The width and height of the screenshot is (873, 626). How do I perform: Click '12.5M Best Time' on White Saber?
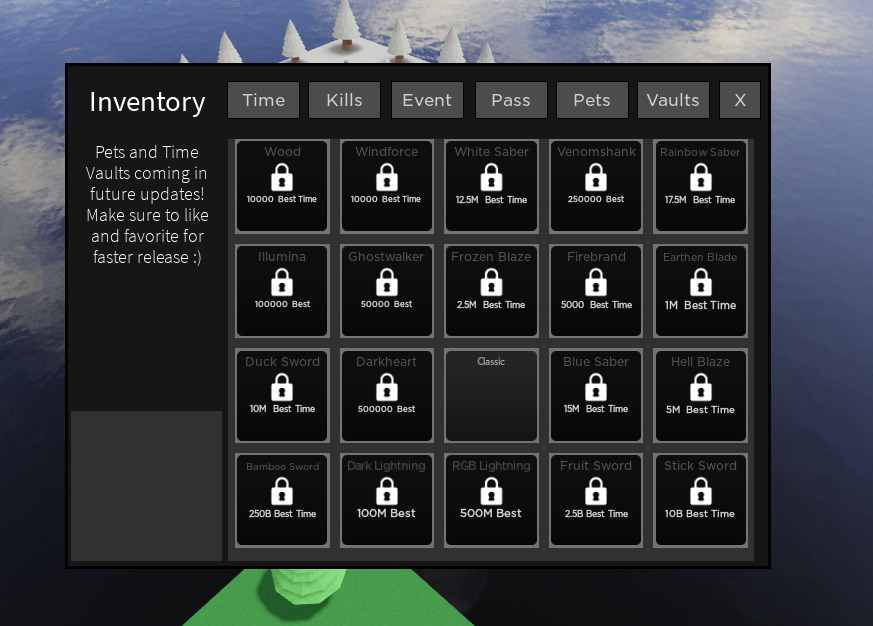coord(491,199)
